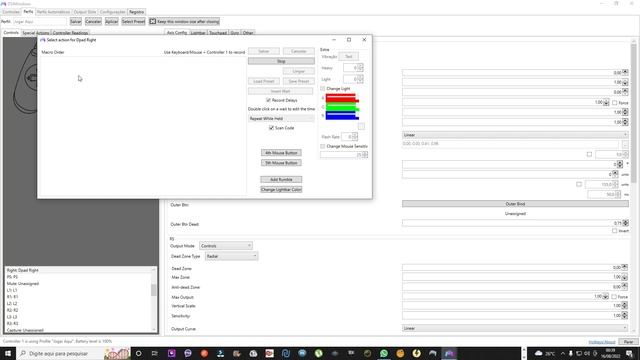Switch to Special Actions sub-tab

[x=36, y=33]
